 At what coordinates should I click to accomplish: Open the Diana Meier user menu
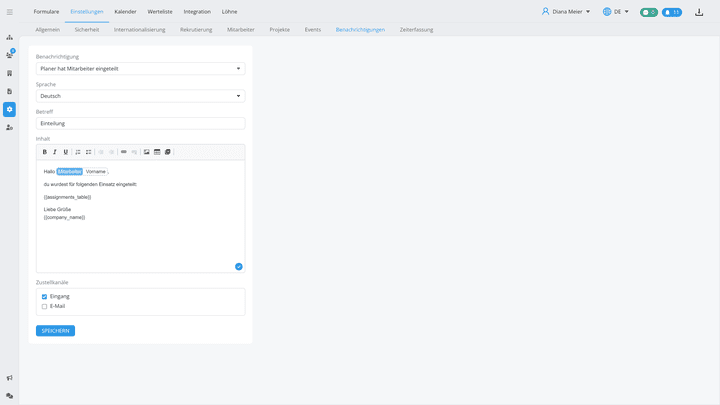point(566,12)
